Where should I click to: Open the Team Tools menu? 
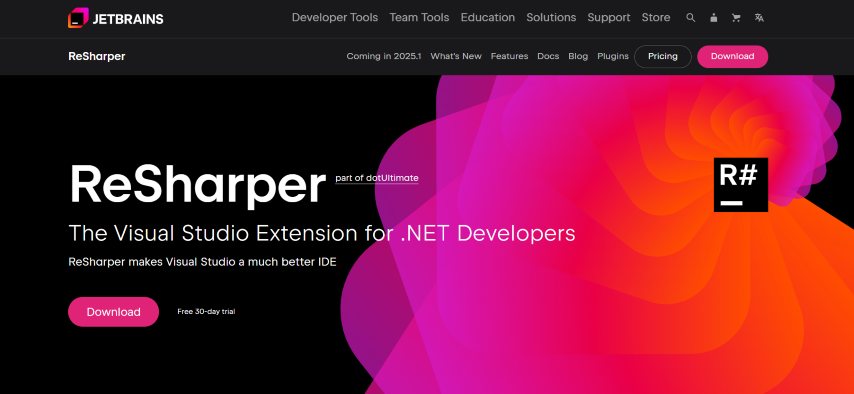pyautogui.click(x=419, y=17)
